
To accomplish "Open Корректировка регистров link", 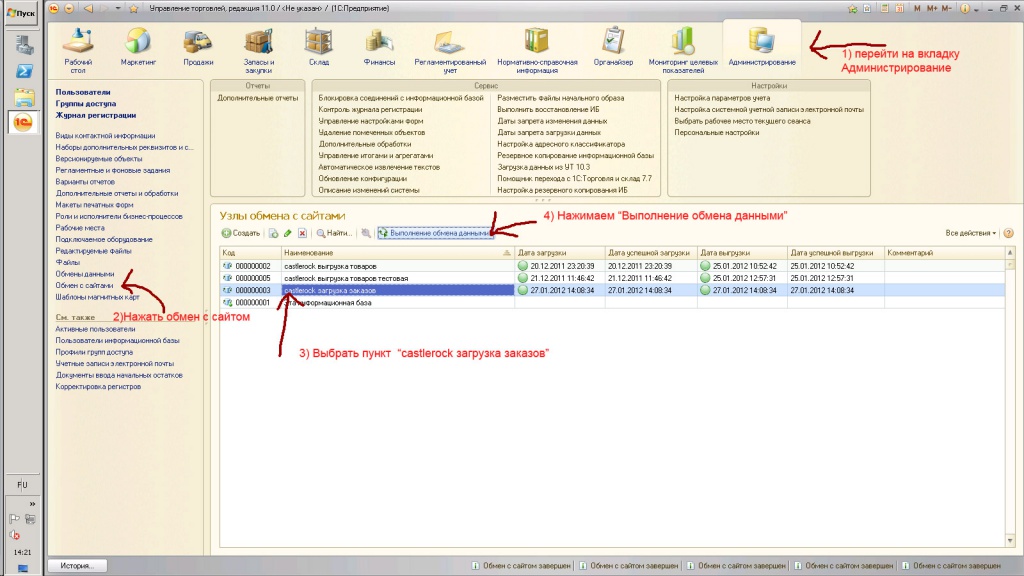I will 98,387.
